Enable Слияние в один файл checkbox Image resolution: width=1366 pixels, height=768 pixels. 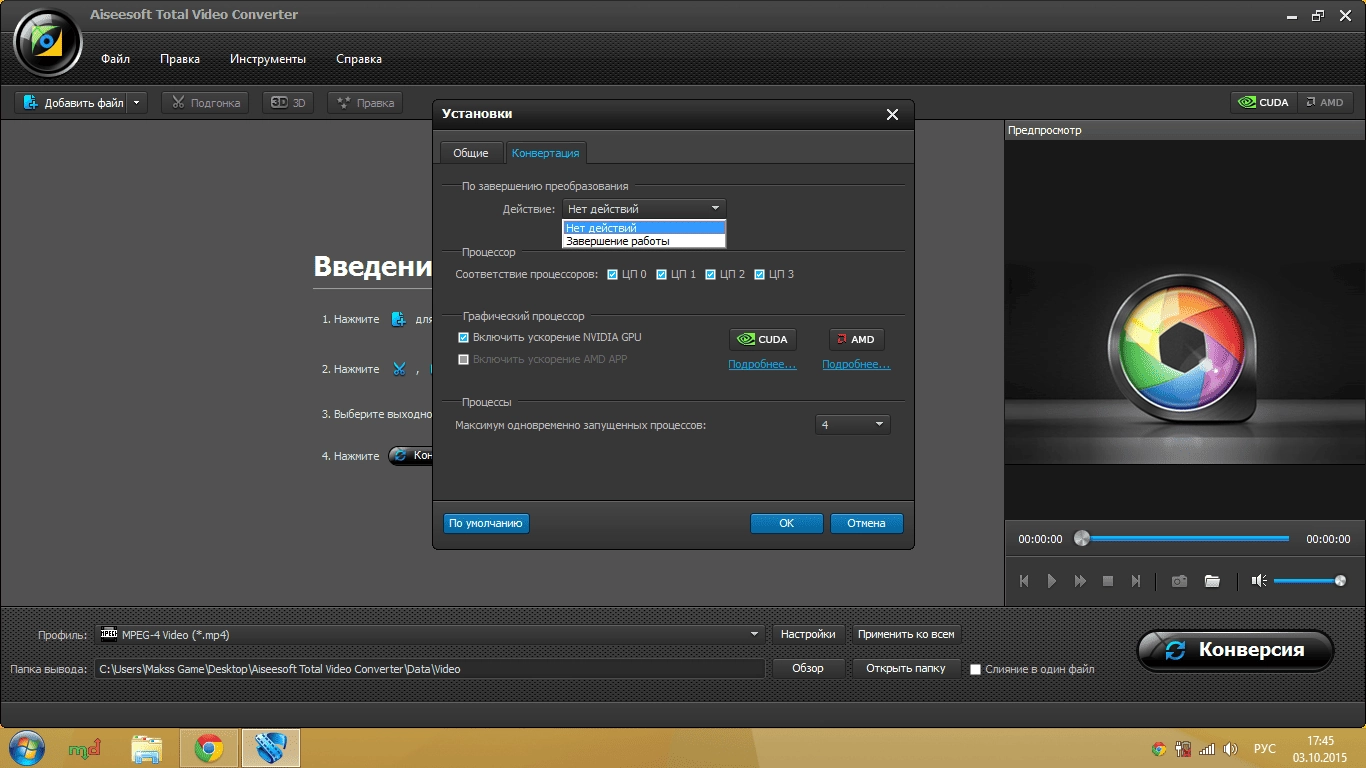click(976, 669)
